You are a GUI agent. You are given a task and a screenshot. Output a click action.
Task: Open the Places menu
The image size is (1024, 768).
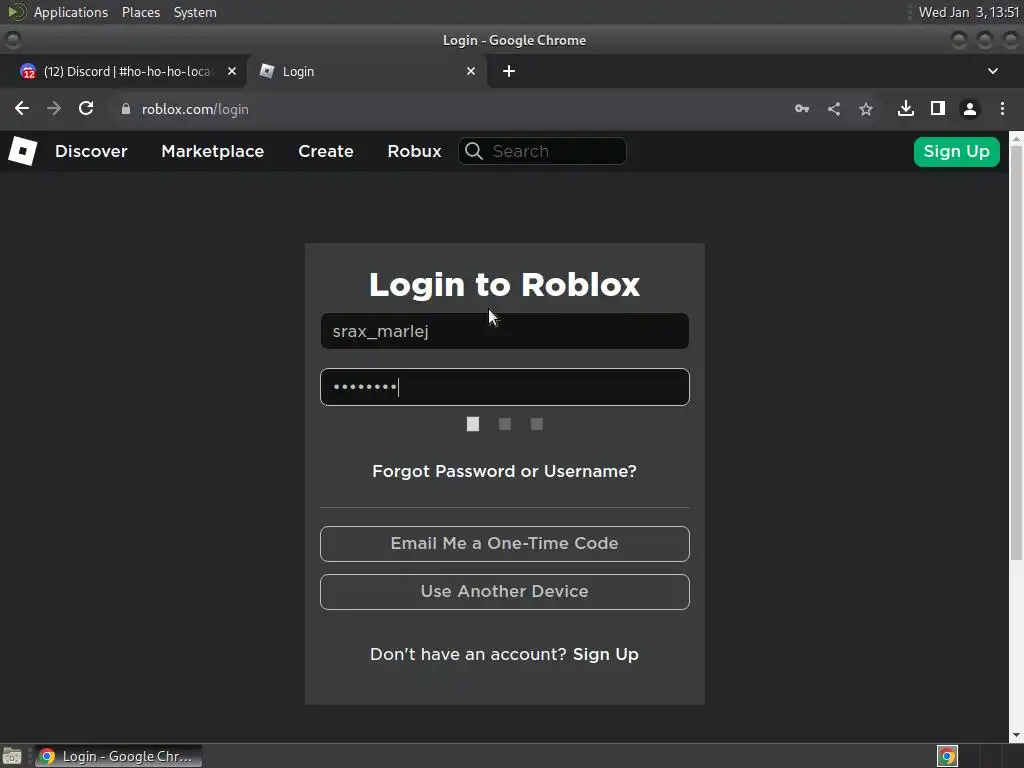141,12
